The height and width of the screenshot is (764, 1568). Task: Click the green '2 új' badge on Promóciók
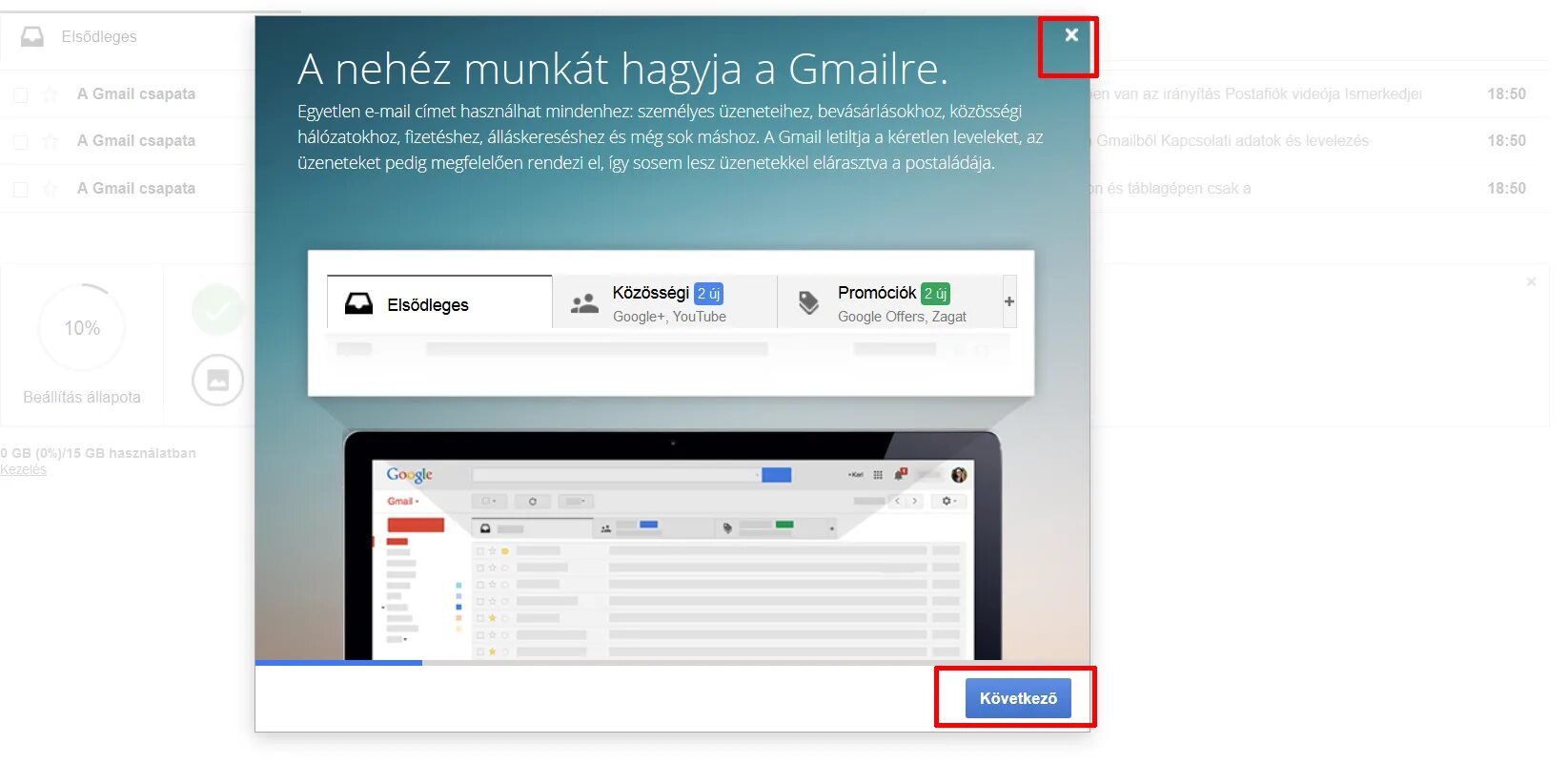pos(935,294)
